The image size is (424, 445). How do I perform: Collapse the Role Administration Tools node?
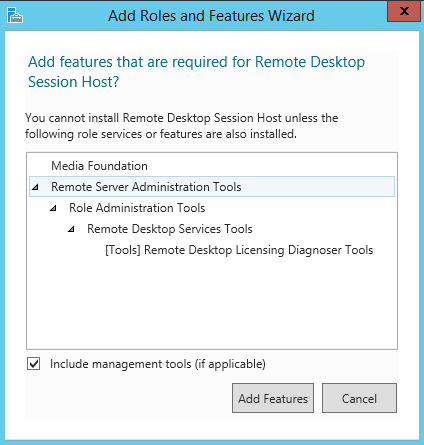[x=53, y=209]
